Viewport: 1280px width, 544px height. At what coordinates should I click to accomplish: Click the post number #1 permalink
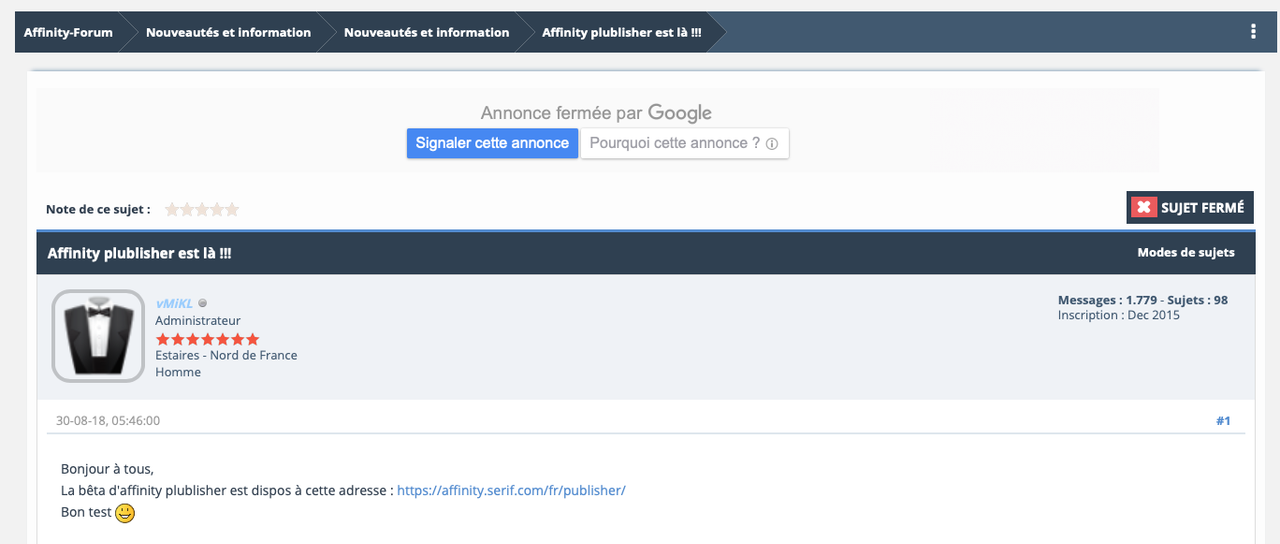point(1223,421)
